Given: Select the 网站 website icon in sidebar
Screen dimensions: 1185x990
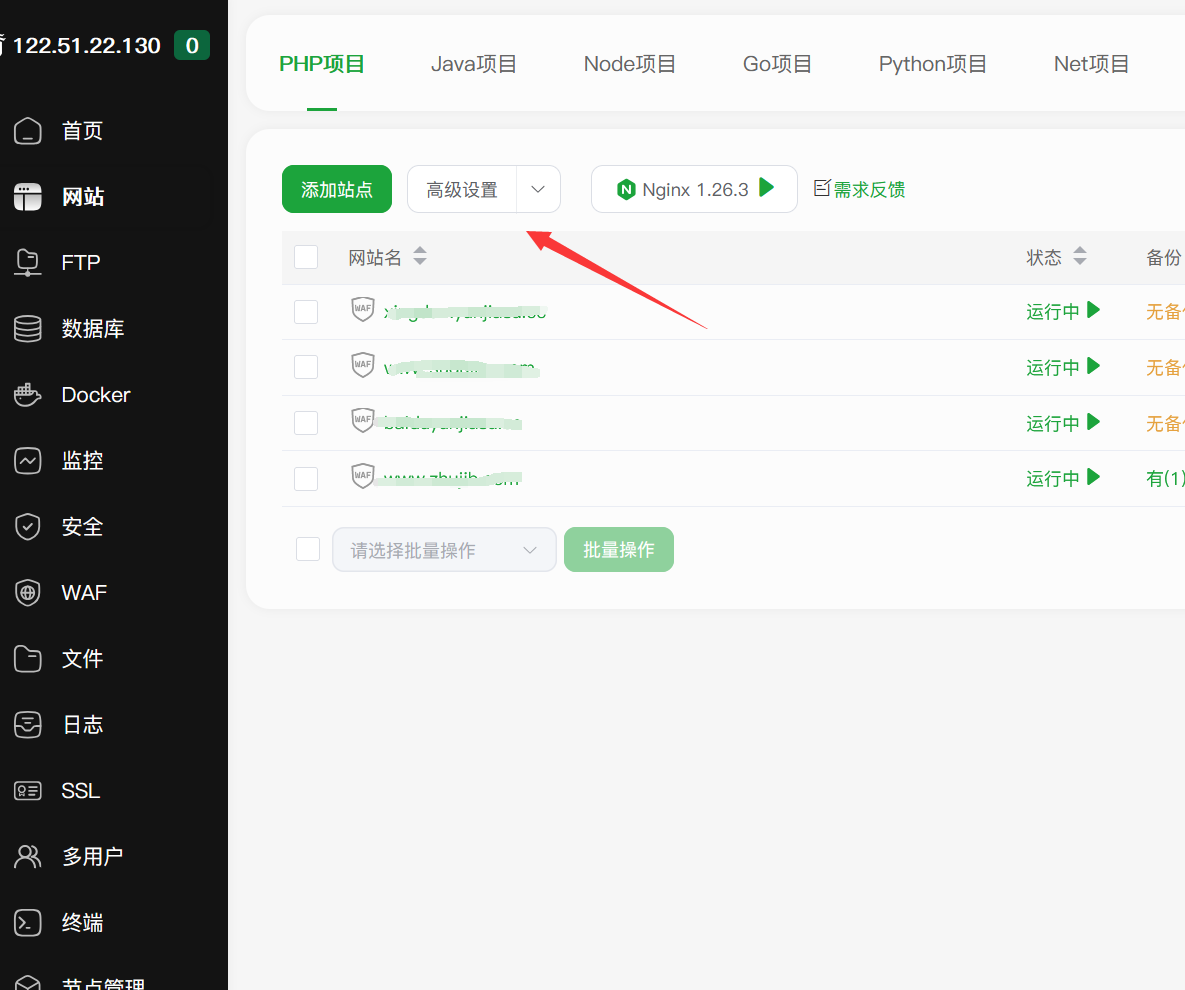Looking at the screenshot, I should pos(28,196).
